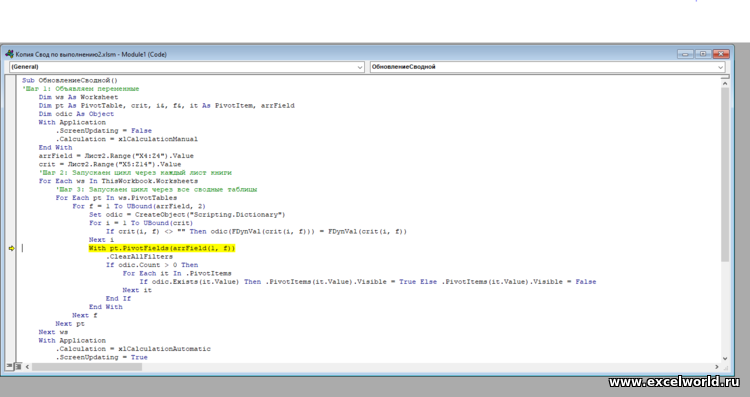Click the line "Dim ws As Worksheet"

[78, 97]
